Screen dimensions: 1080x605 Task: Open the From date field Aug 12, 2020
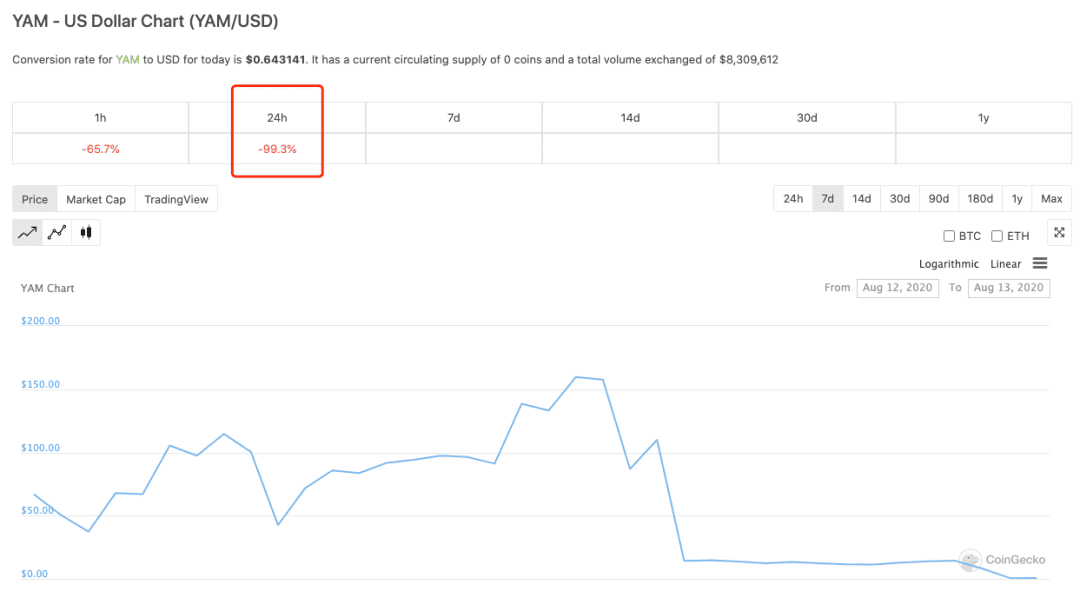point(897,287)
